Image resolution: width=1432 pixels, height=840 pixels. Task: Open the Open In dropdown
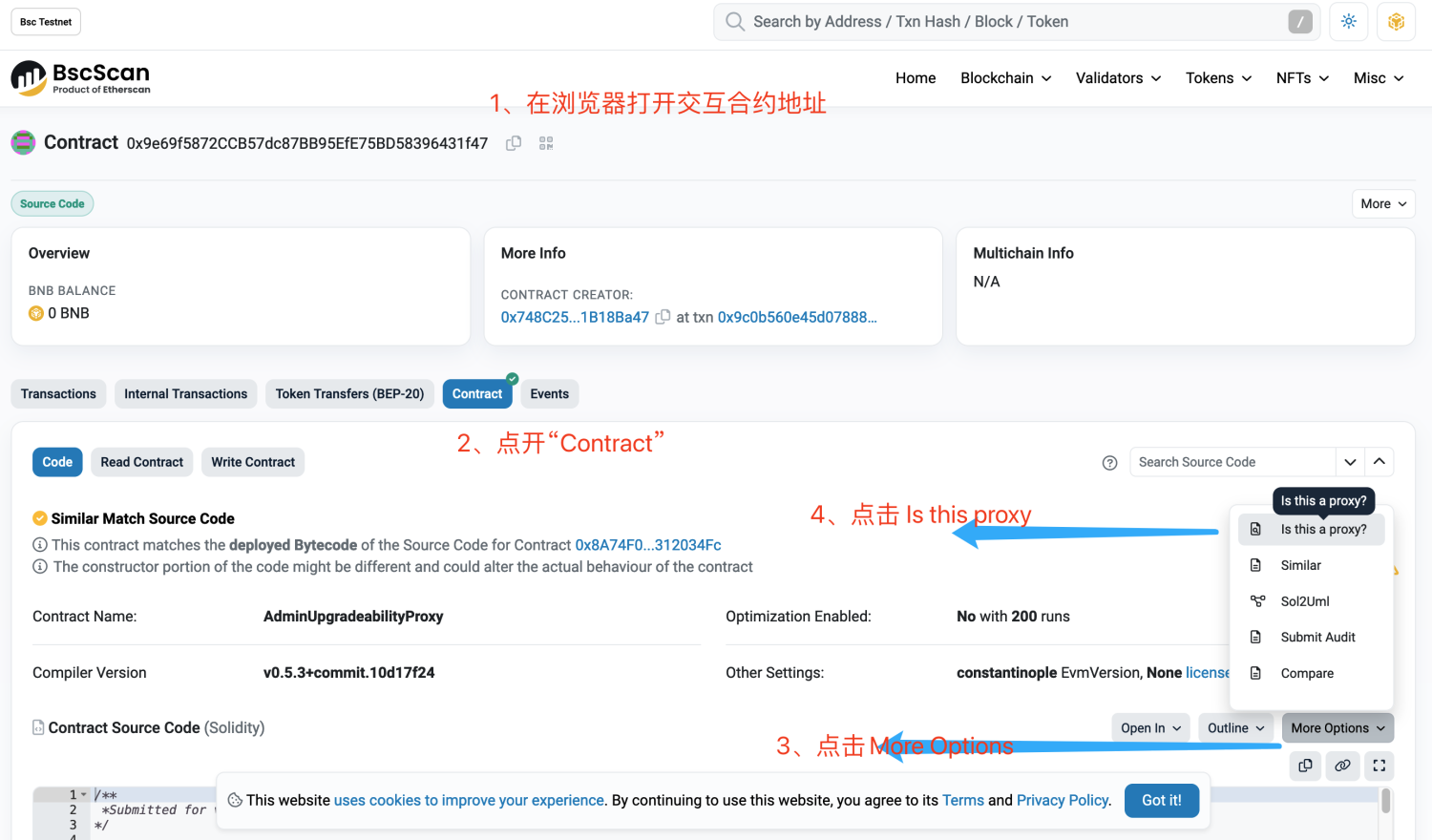click(x=1150, y=728)
